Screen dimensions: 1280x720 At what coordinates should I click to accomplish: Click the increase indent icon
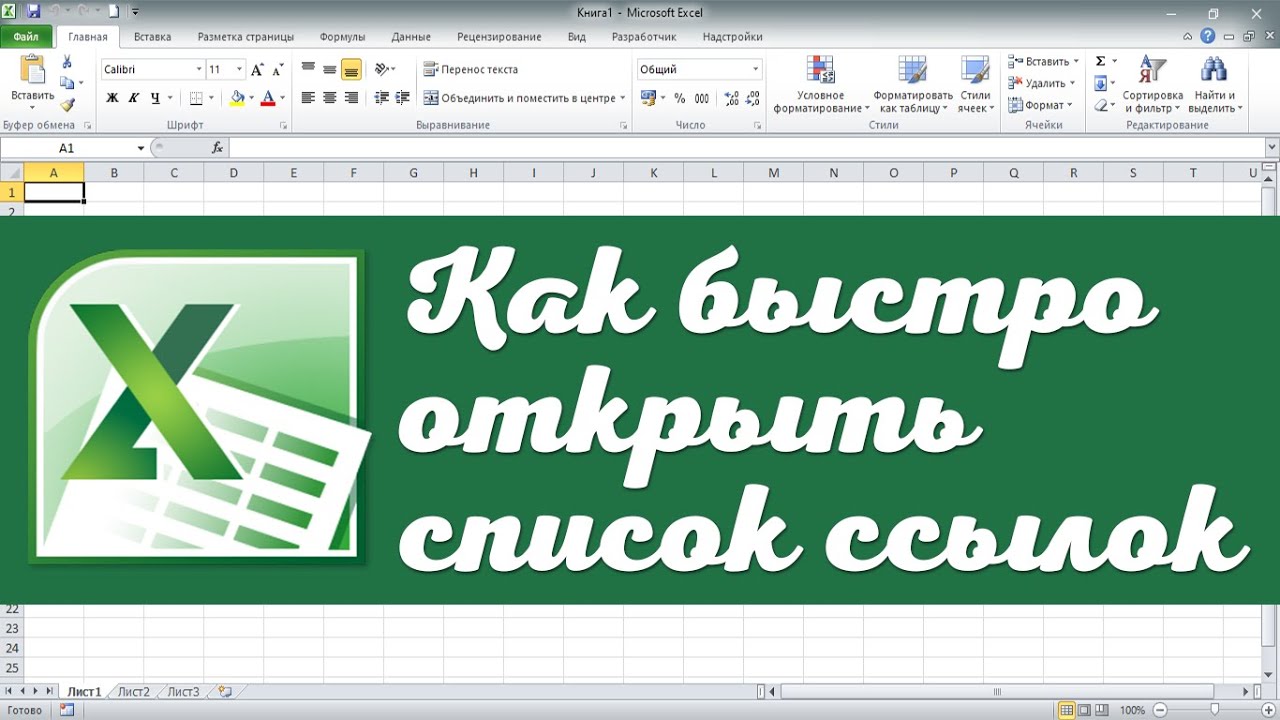click(x=402, y=98)
